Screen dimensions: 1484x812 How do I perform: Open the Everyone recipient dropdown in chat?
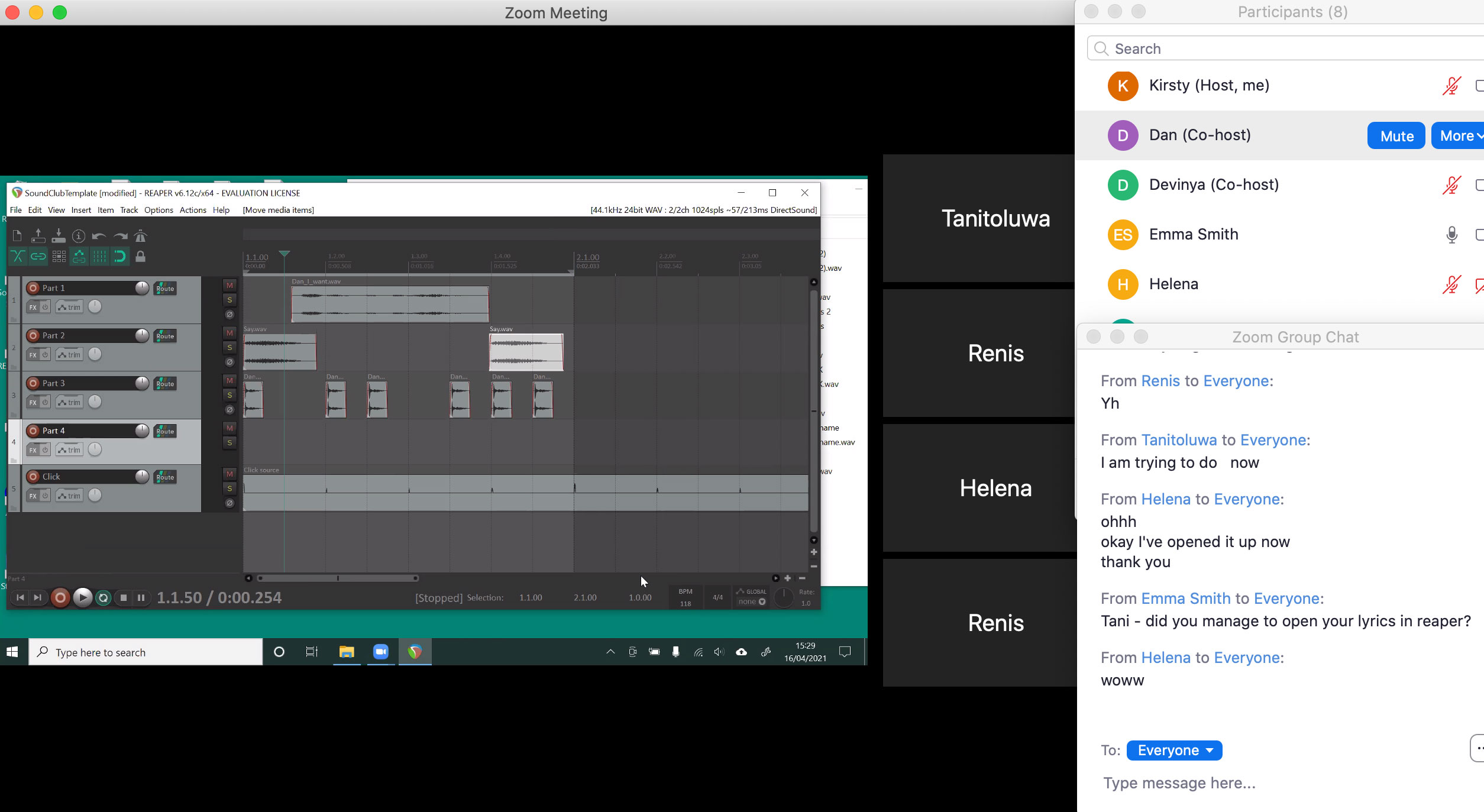pos(1174,750)
